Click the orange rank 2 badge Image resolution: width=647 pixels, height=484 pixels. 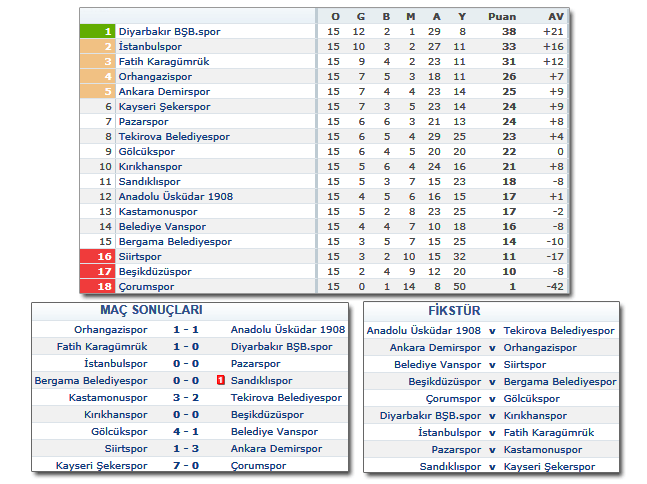[97, 47]
